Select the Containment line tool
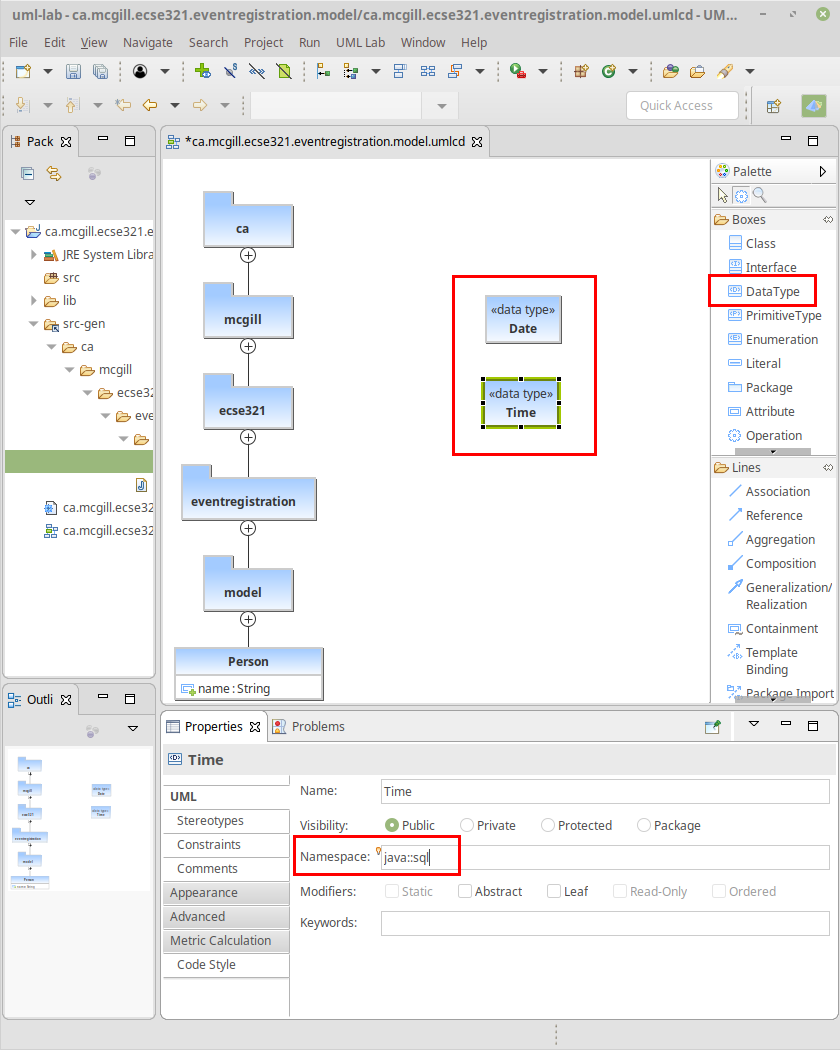 click(x=773, y=629)
